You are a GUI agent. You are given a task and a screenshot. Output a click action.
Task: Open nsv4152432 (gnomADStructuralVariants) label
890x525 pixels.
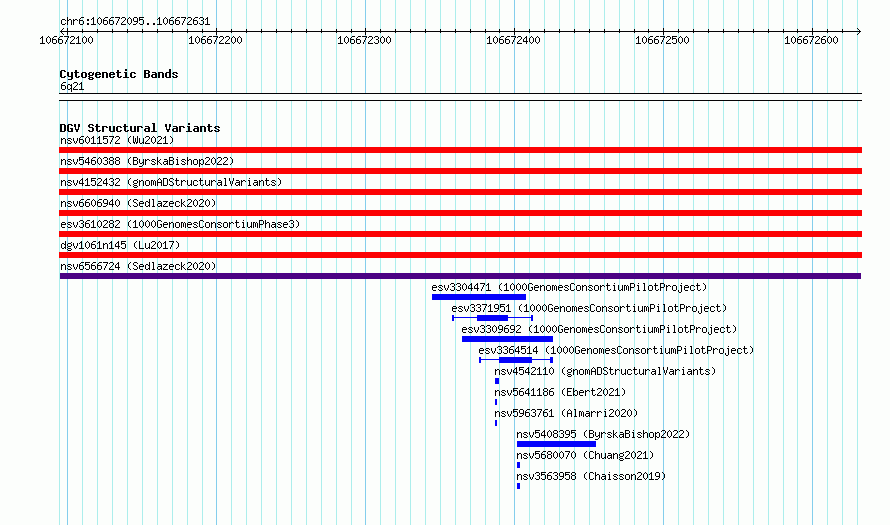(x=171, y=182)
